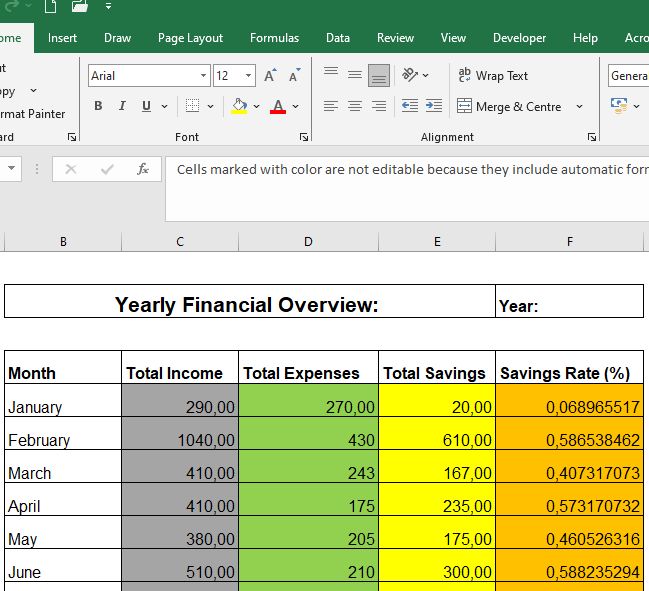Click the new file icon in quick access toolbar
Image resolution: width=649 pixels, height=591 pixels.
(50, 6)
